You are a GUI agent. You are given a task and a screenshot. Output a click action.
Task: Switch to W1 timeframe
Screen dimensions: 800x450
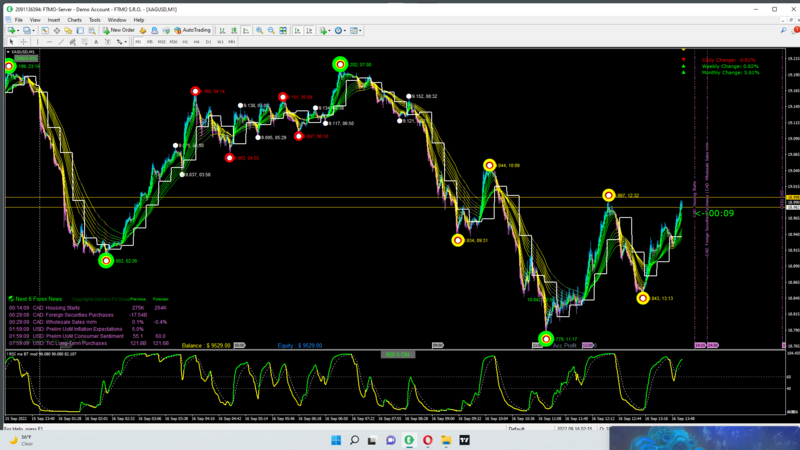click(x=220, y=42)
